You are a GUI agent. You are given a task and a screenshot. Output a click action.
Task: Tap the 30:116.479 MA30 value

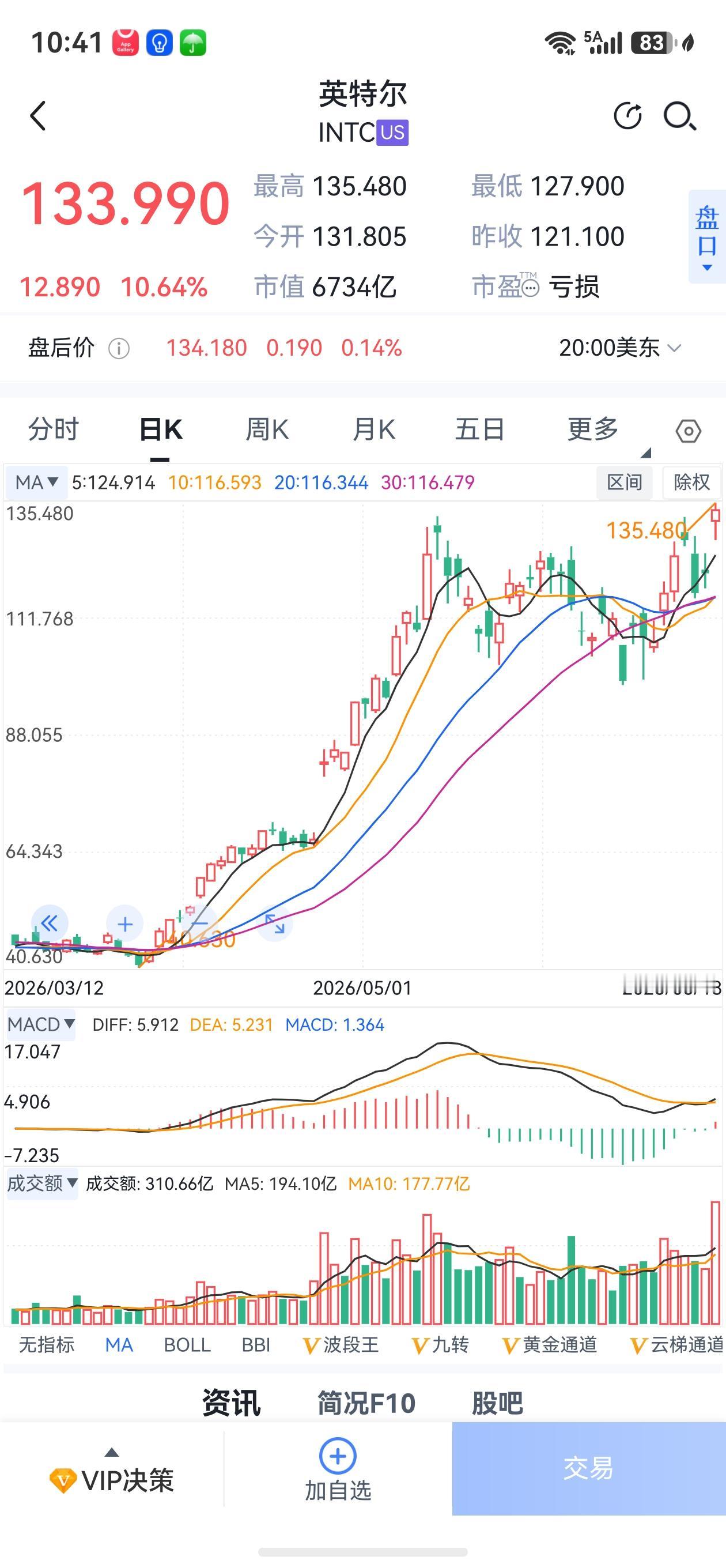[x=428, y=483]
